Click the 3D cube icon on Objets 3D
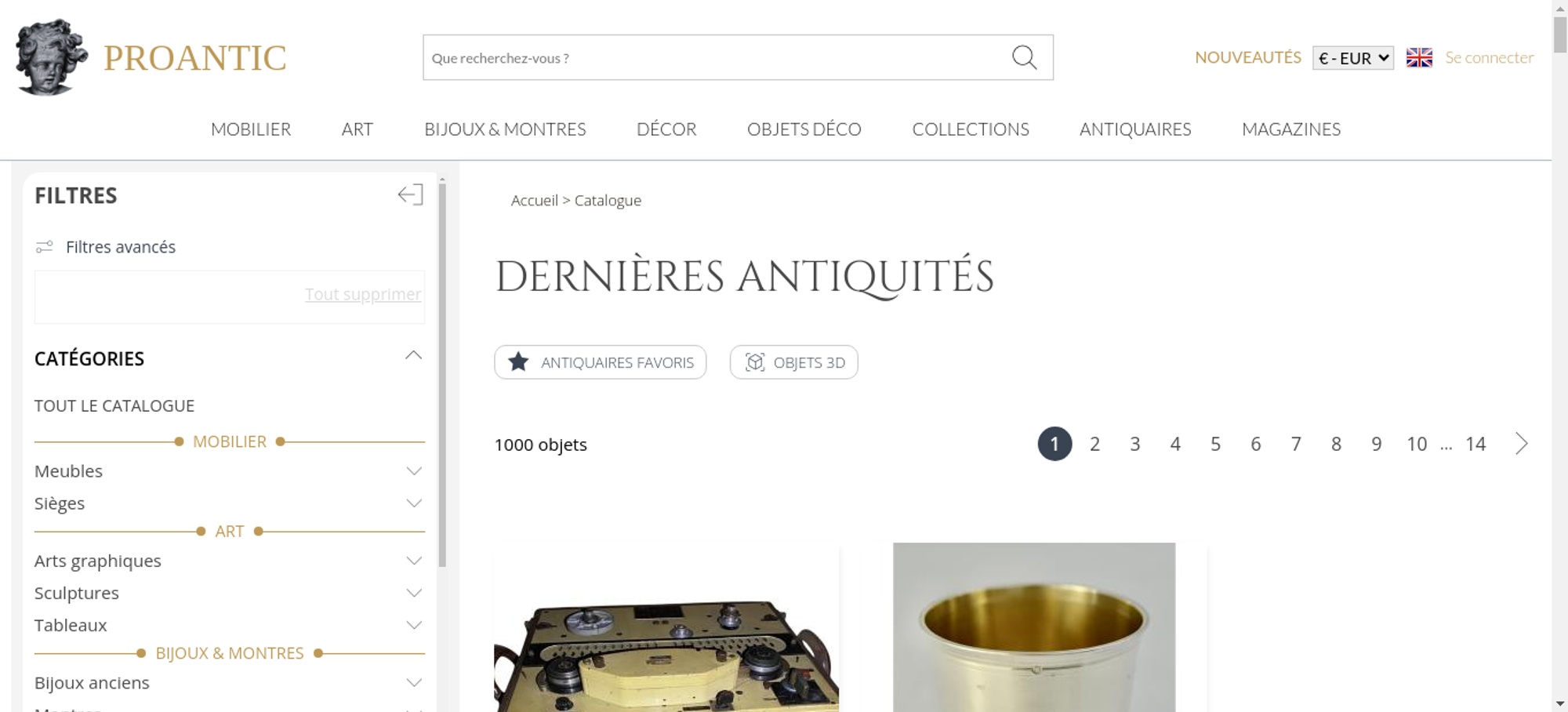The height and width of the screenshot is (712, 1568). tap(754, 361)
